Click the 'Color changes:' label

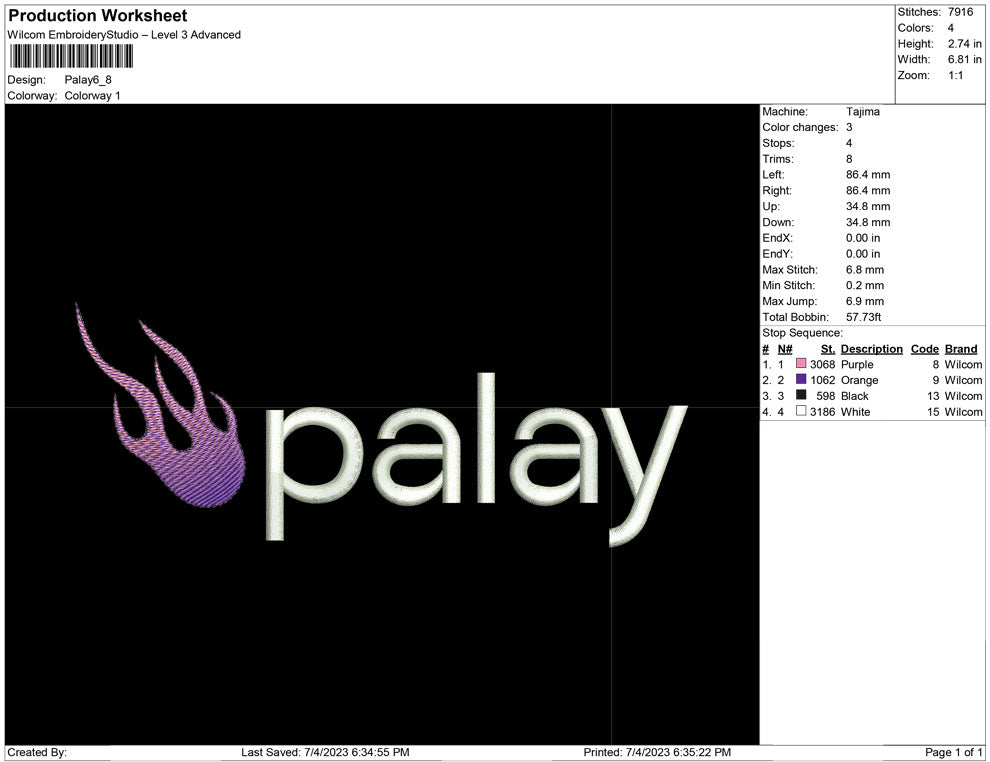pos(800,127)
